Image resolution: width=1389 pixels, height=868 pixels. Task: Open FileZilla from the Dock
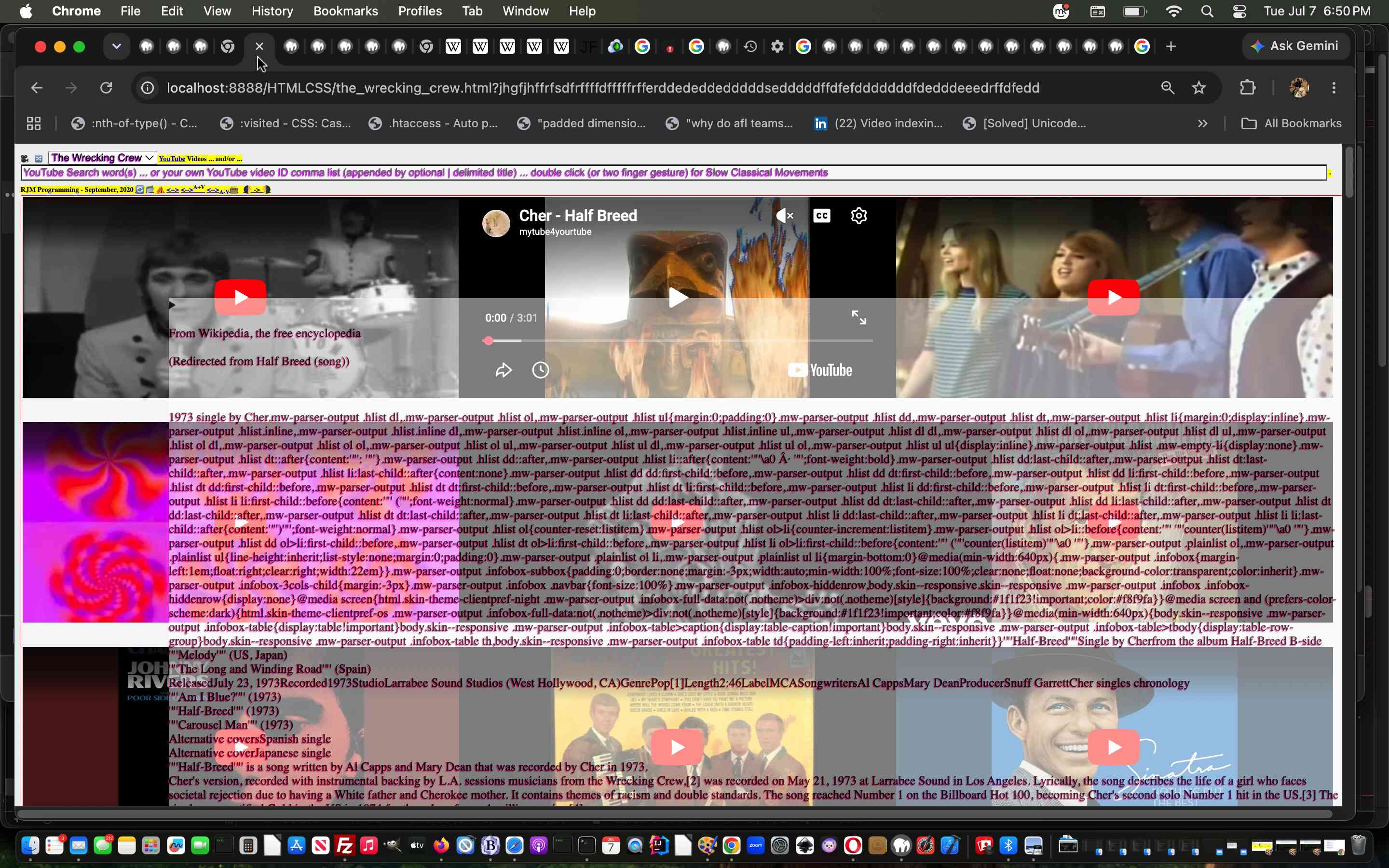coord(345,845)
